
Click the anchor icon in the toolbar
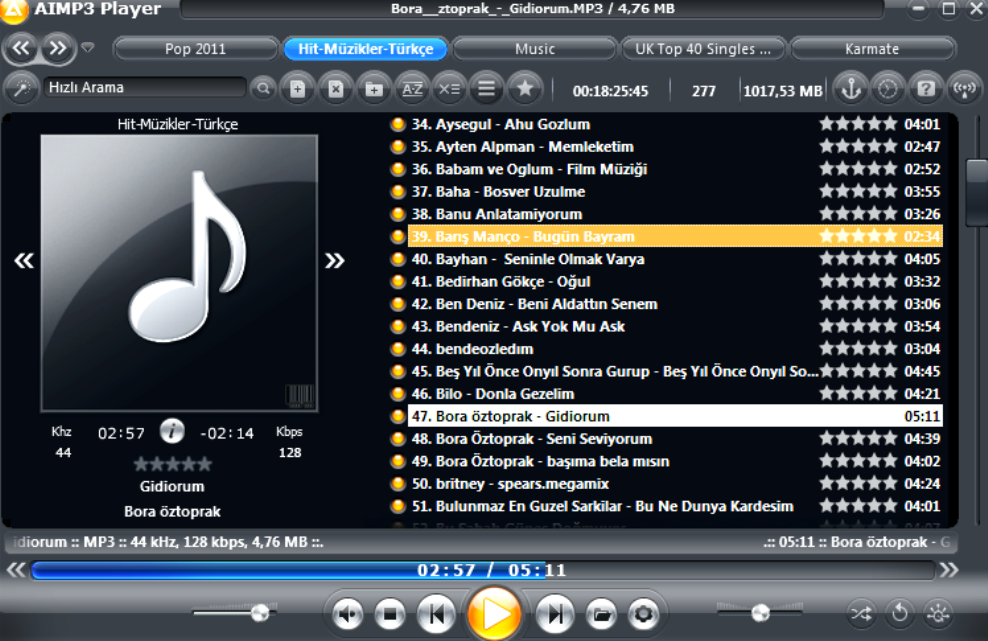coord(851,89)
